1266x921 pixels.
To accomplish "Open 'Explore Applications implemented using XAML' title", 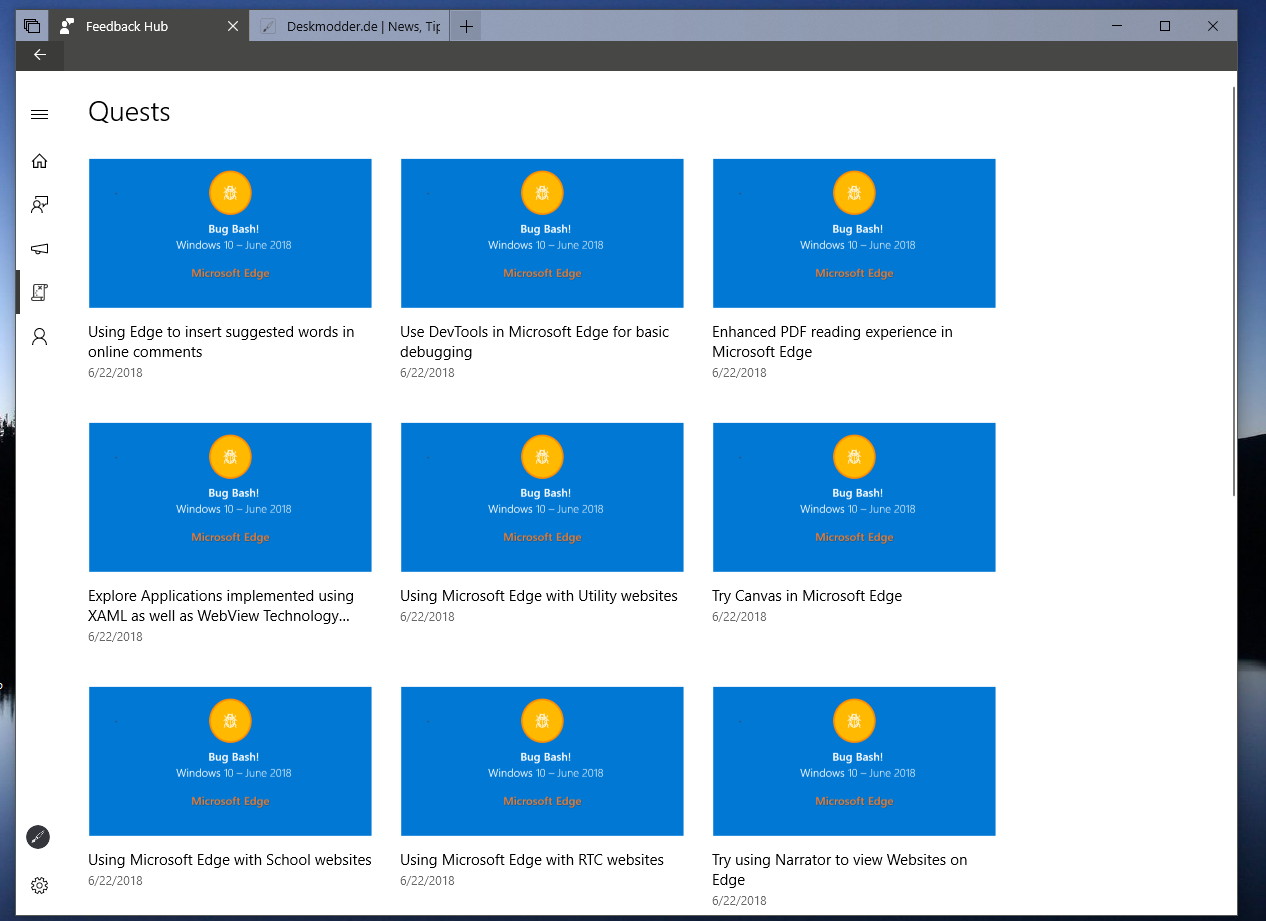I will (x=221, y=606).
